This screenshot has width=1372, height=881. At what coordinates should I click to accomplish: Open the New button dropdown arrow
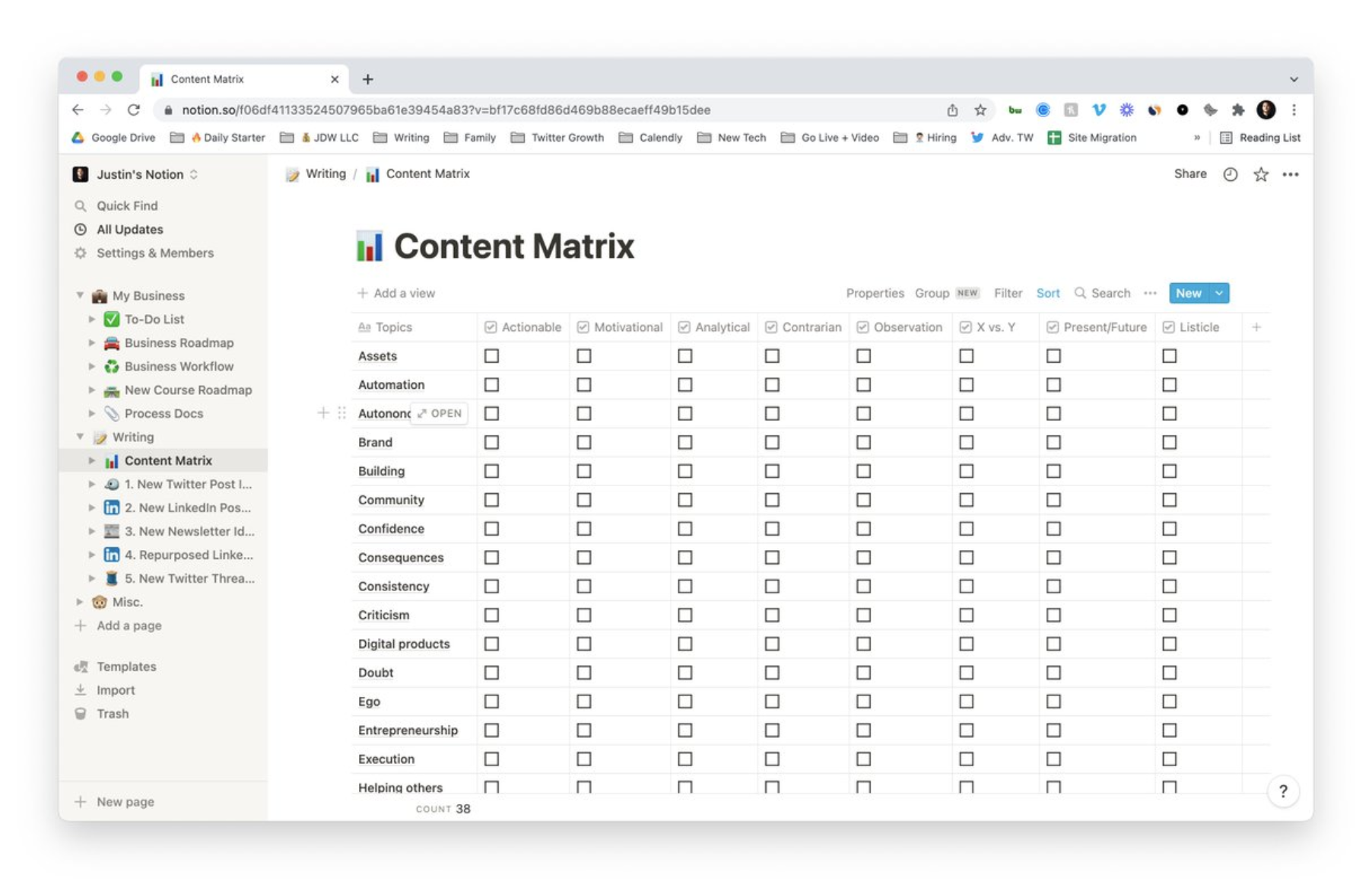point(1218,293)
